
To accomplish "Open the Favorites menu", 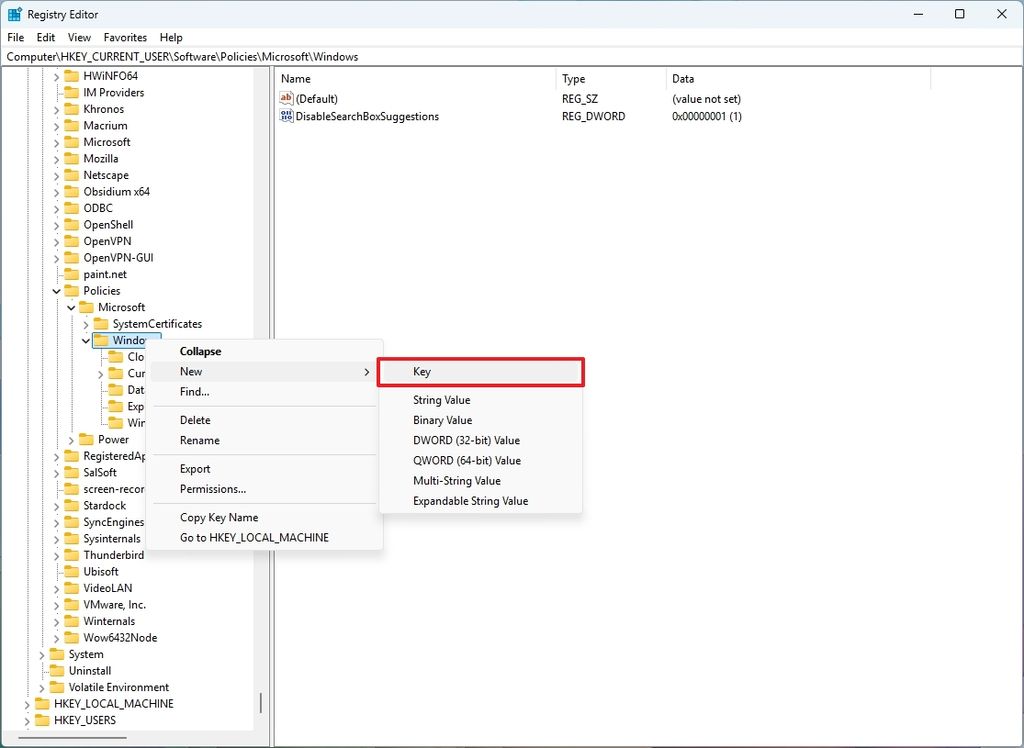I will click(x=125, y=37).
